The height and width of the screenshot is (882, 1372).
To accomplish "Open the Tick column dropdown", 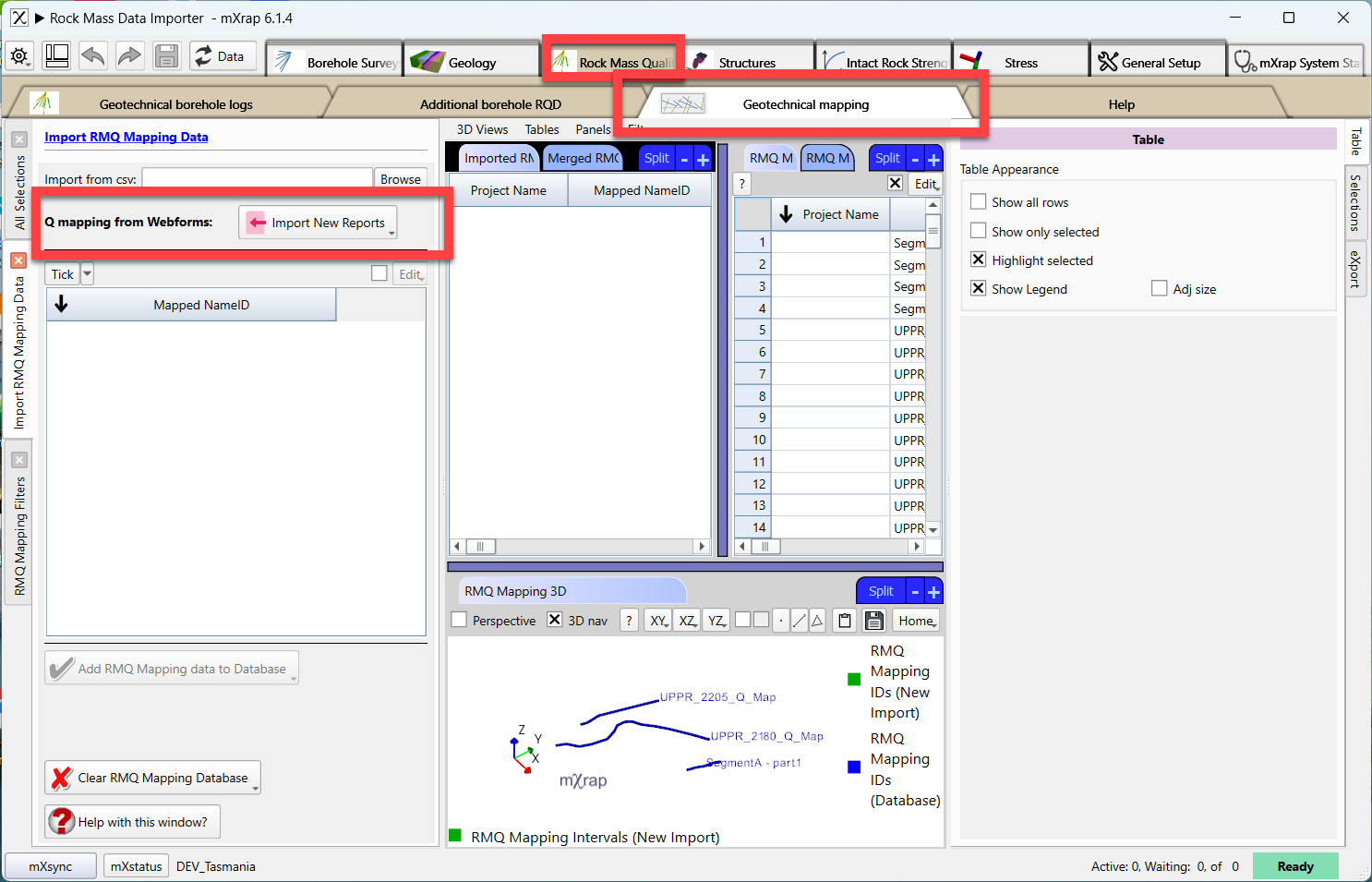I will (87, 273).
